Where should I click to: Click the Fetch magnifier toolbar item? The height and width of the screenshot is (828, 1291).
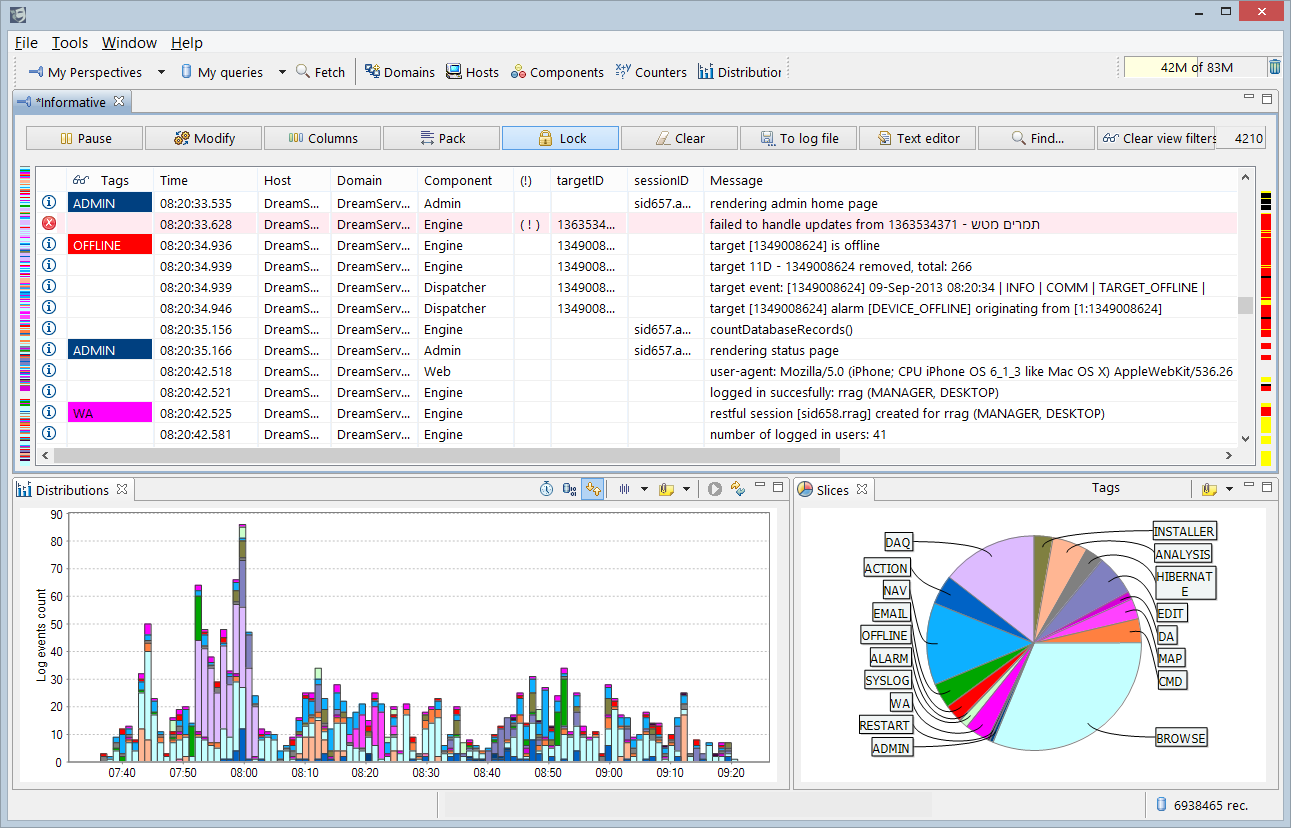pos(320,72)
